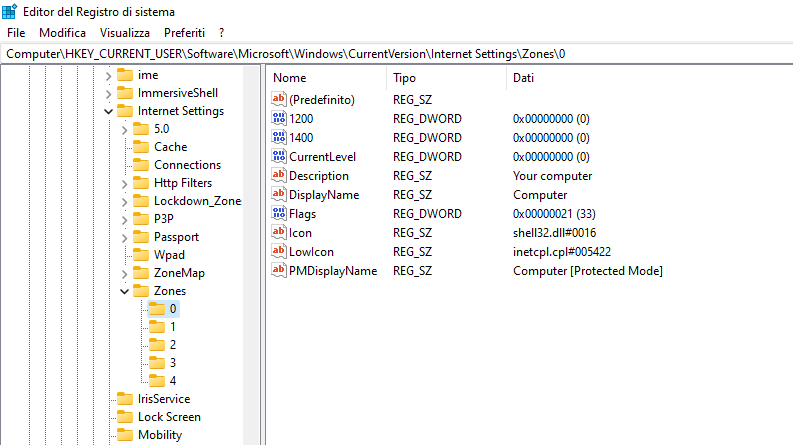
Task: Select the ime folder icon
Action: [124, 75]
